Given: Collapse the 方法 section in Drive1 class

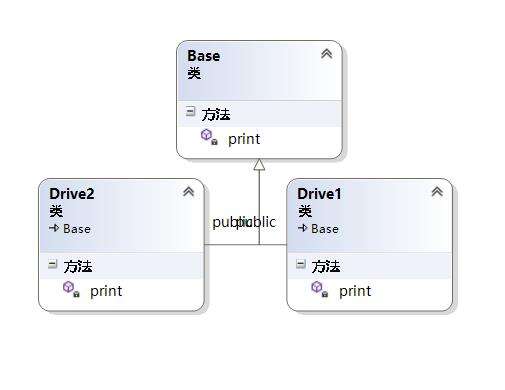Looking at the screenshot, I should click(x=301, y=264).
